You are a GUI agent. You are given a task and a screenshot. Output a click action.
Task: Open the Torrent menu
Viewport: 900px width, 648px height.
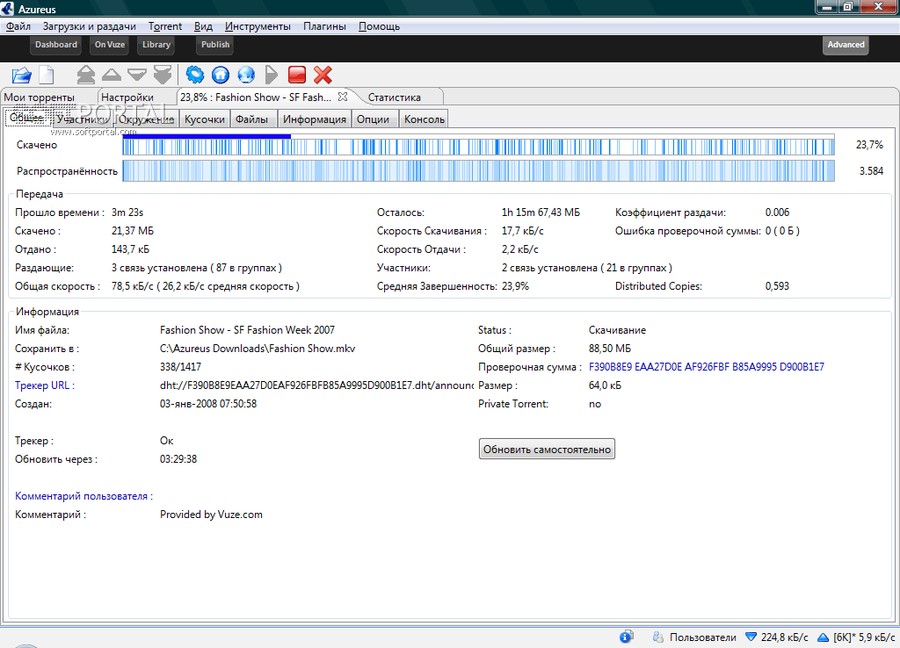pos(165,26)
